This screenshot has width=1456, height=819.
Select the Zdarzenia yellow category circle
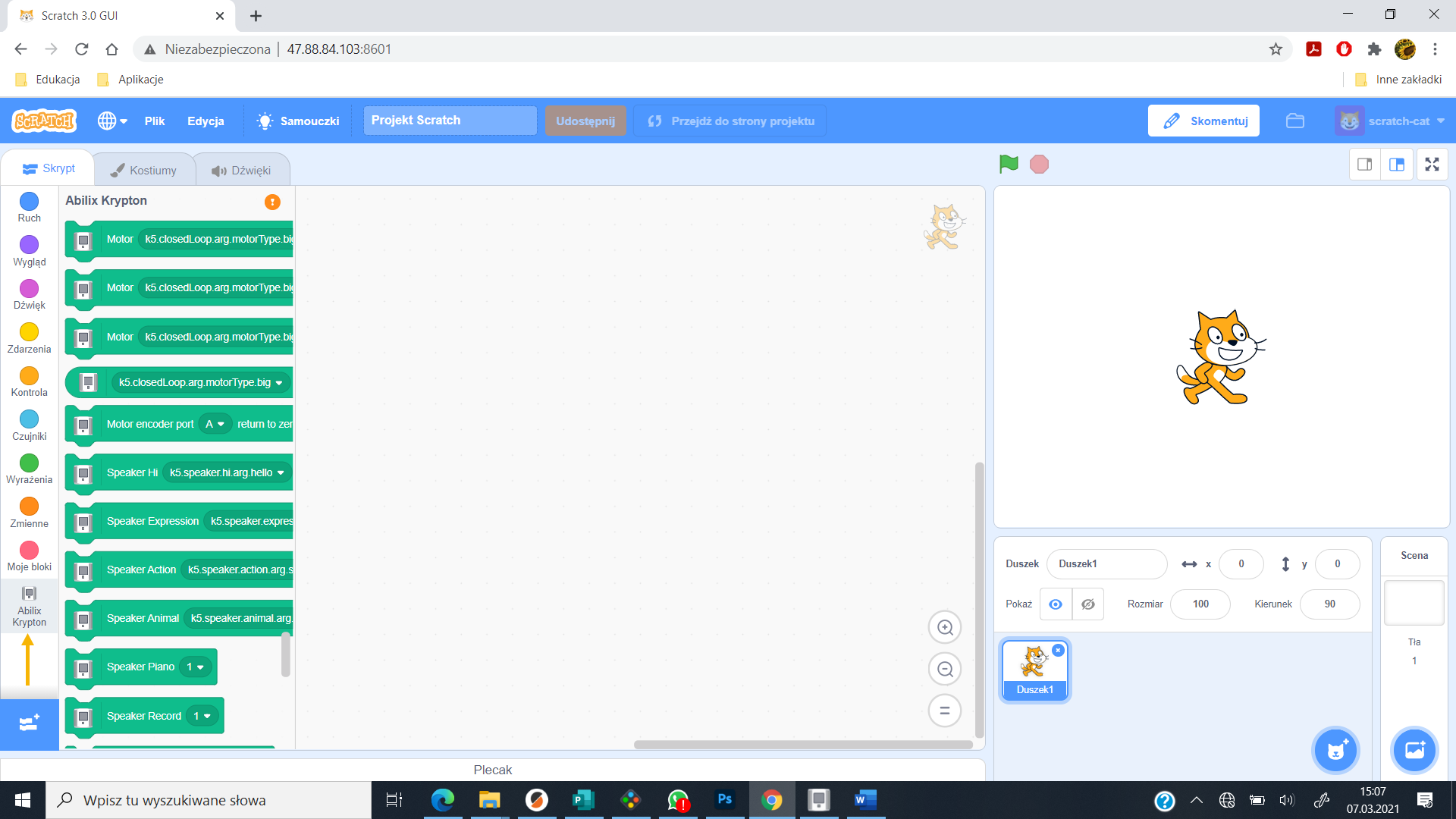pos(29,332)
